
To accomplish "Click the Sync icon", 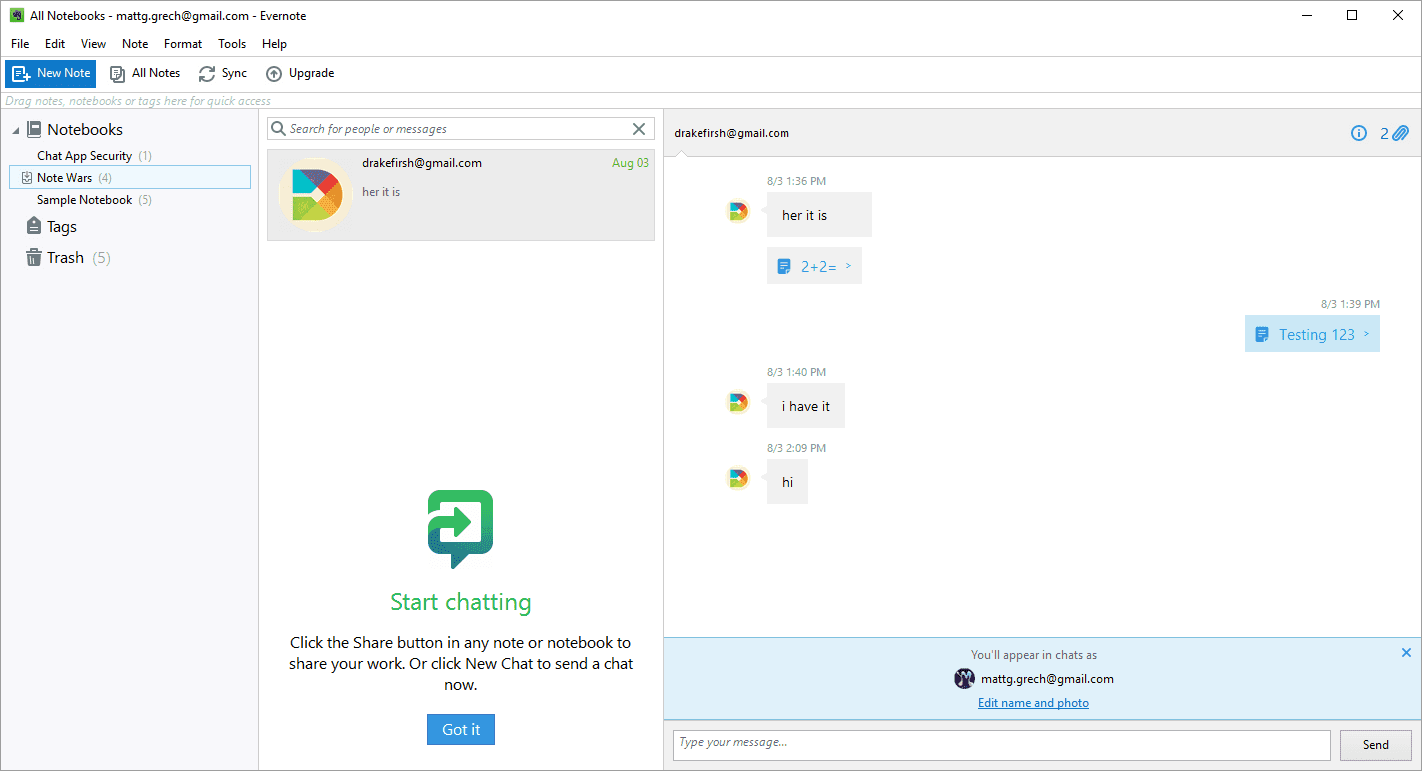I will [207, 74].
